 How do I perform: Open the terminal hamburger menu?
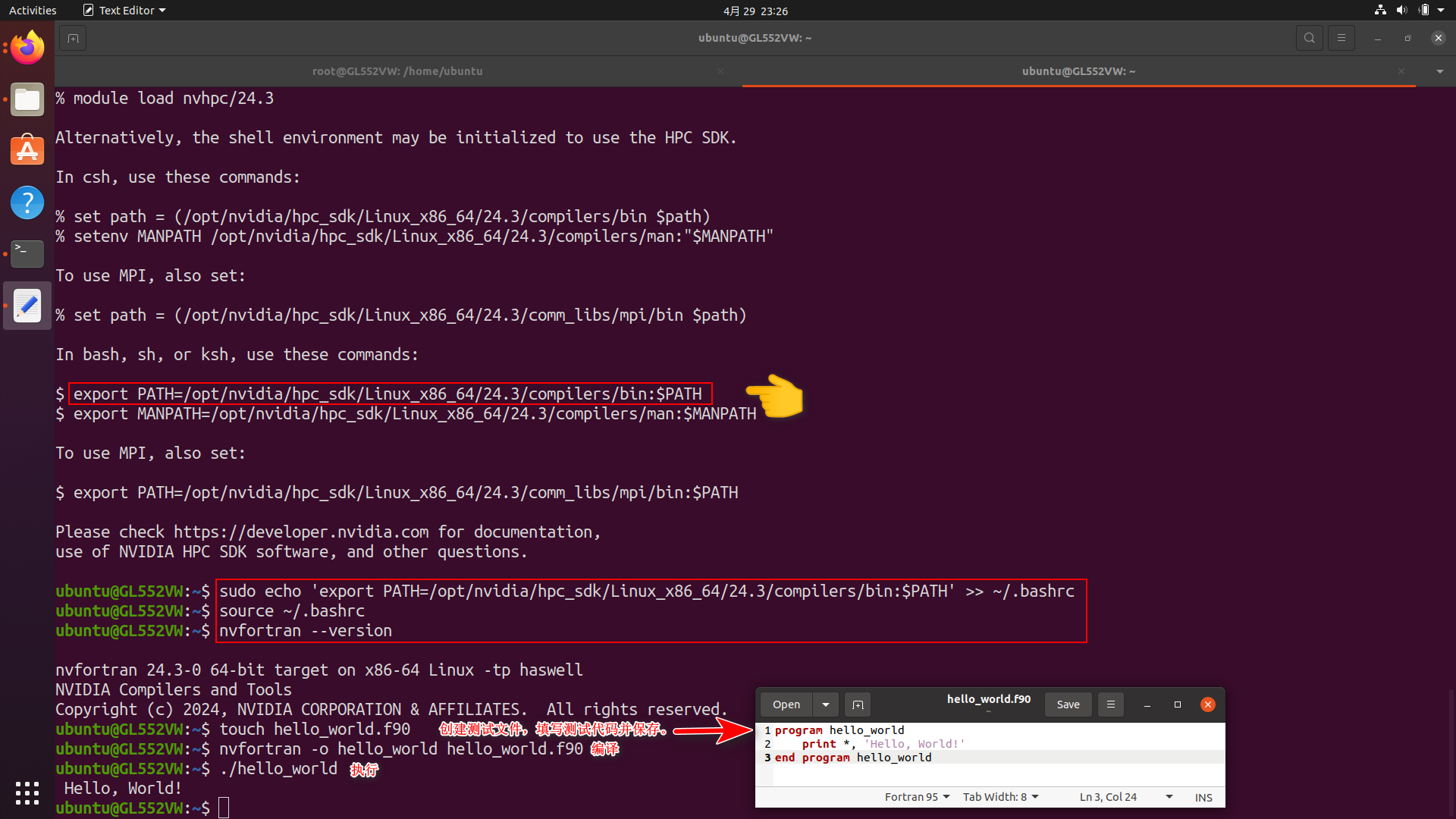[1341, 37]
